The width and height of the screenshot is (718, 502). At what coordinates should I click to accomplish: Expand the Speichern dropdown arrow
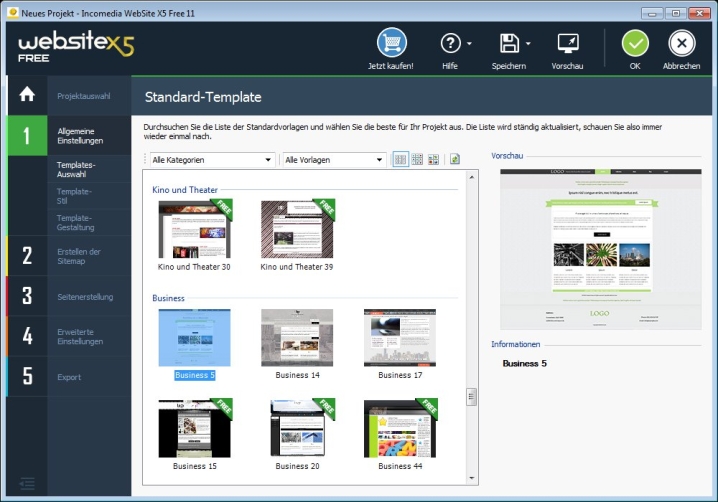(x=528, y=45)
